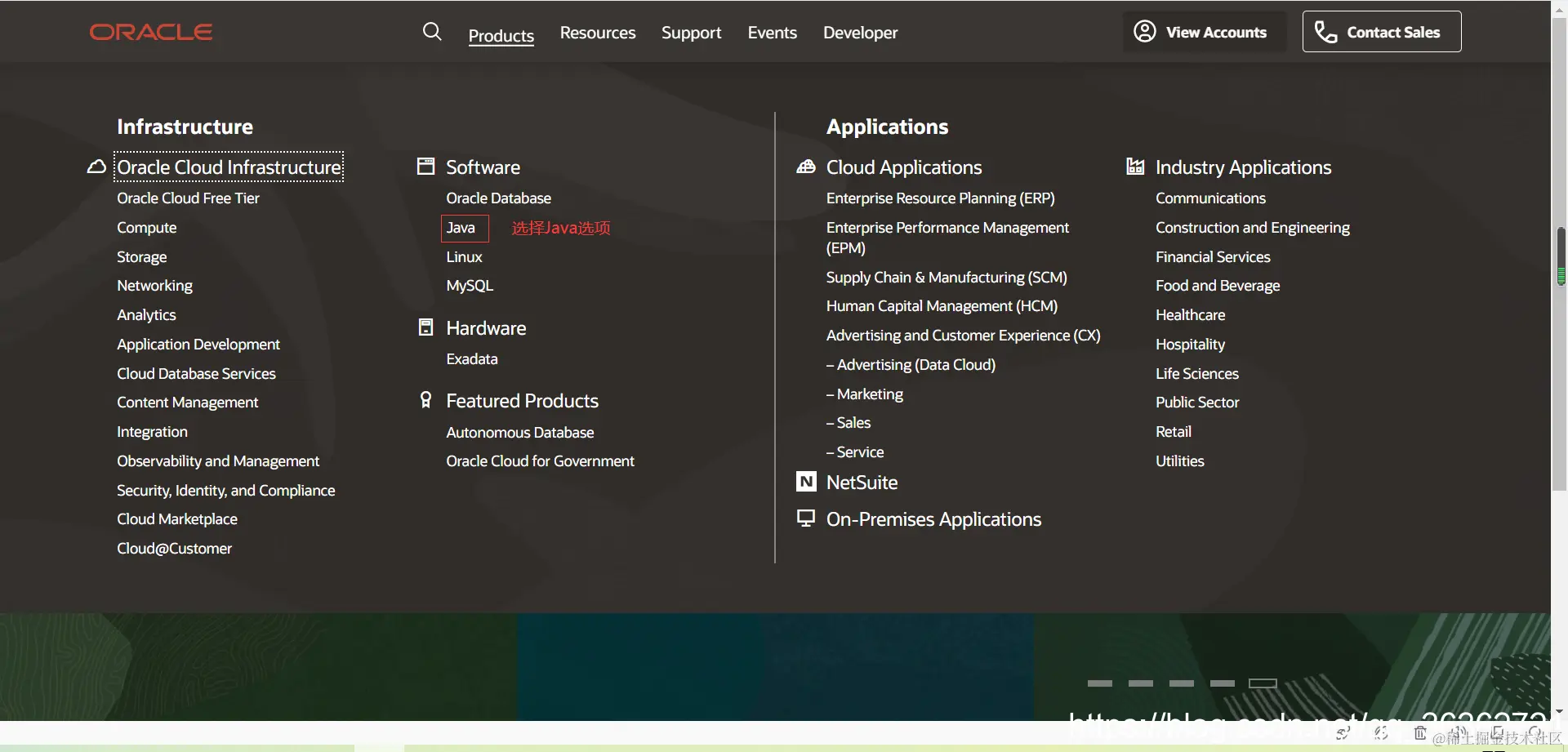Select the Communications industry

click(1210, 198)
